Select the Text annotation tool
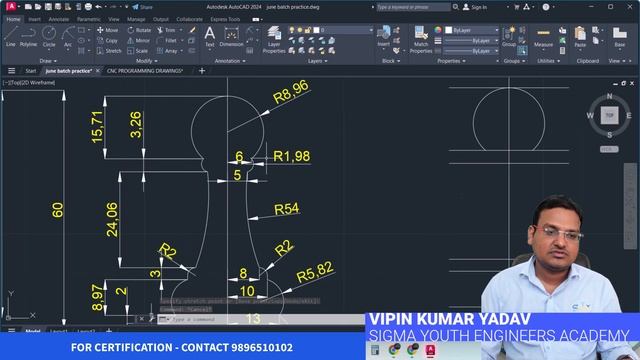The height and width of the screenshot is (360, 640). tap(209, 37)
